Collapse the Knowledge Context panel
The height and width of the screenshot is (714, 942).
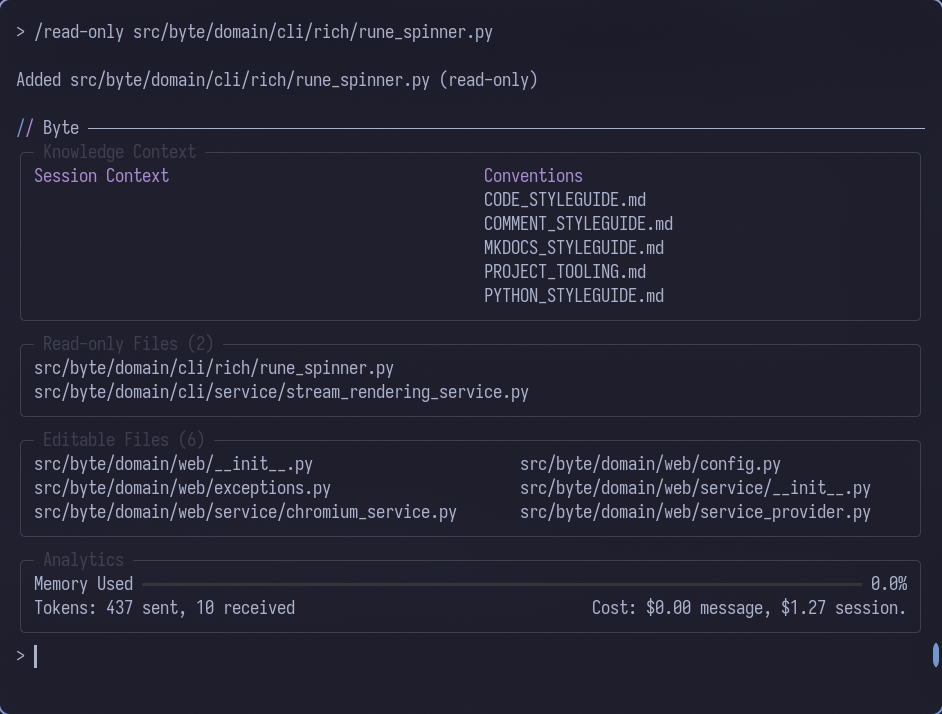119,152
